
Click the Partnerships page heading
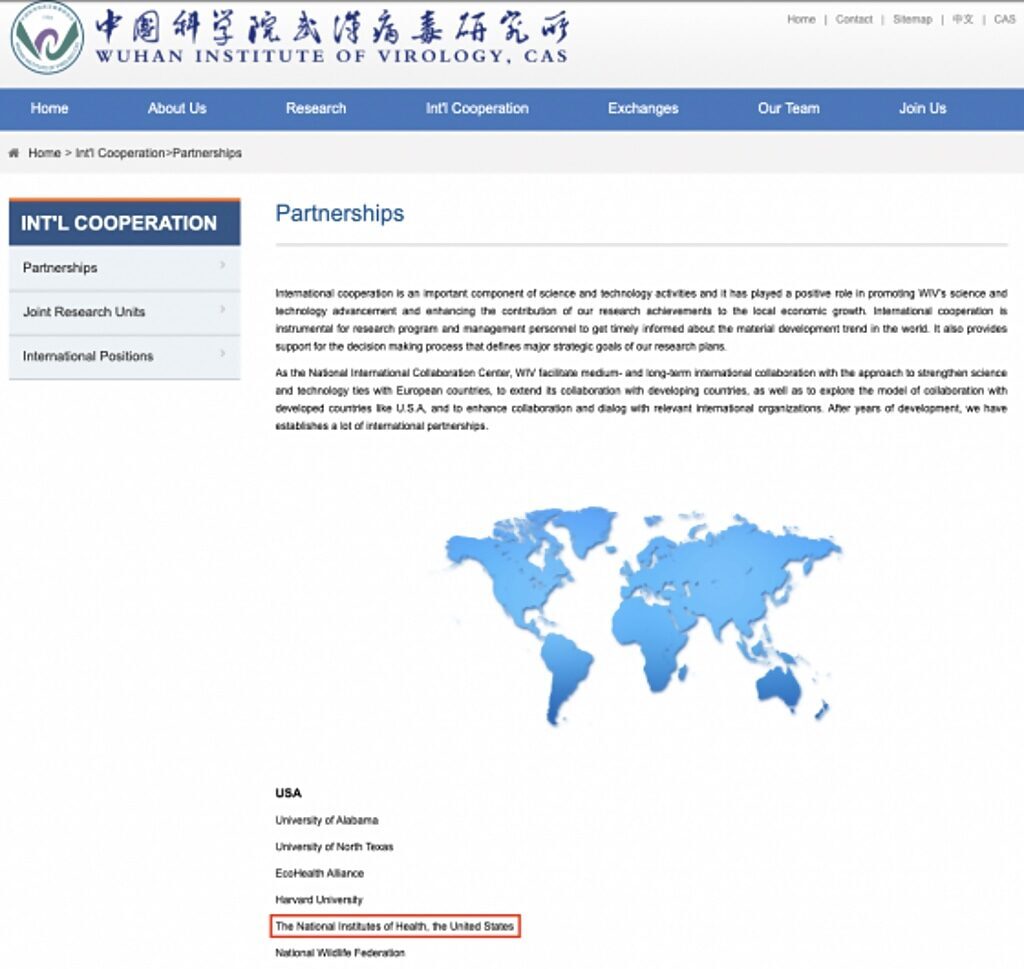point(340,214)
